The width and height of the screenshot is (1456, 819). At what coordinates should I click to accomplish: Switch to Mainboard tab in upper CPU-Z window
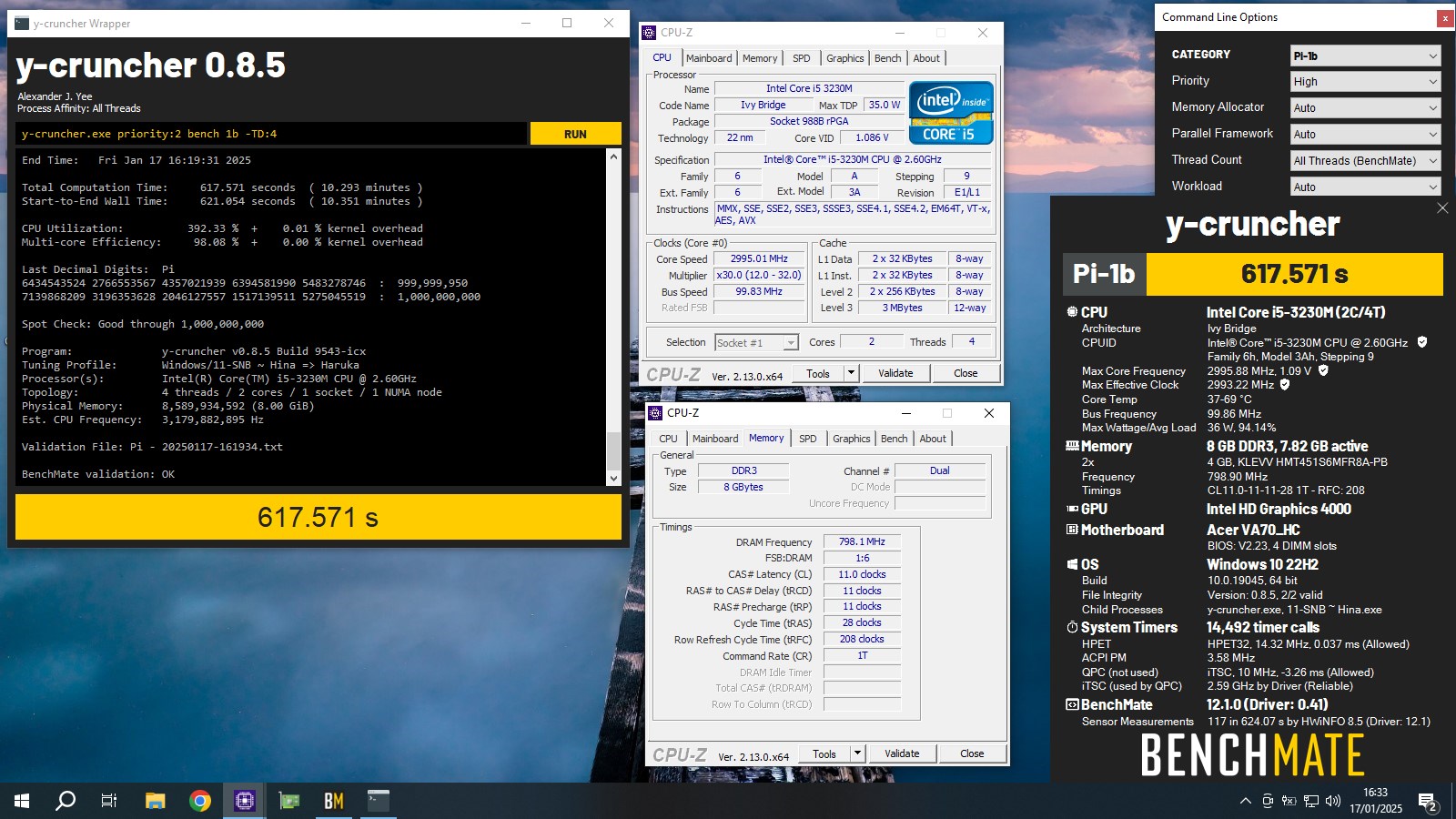(x=709, y=58)
